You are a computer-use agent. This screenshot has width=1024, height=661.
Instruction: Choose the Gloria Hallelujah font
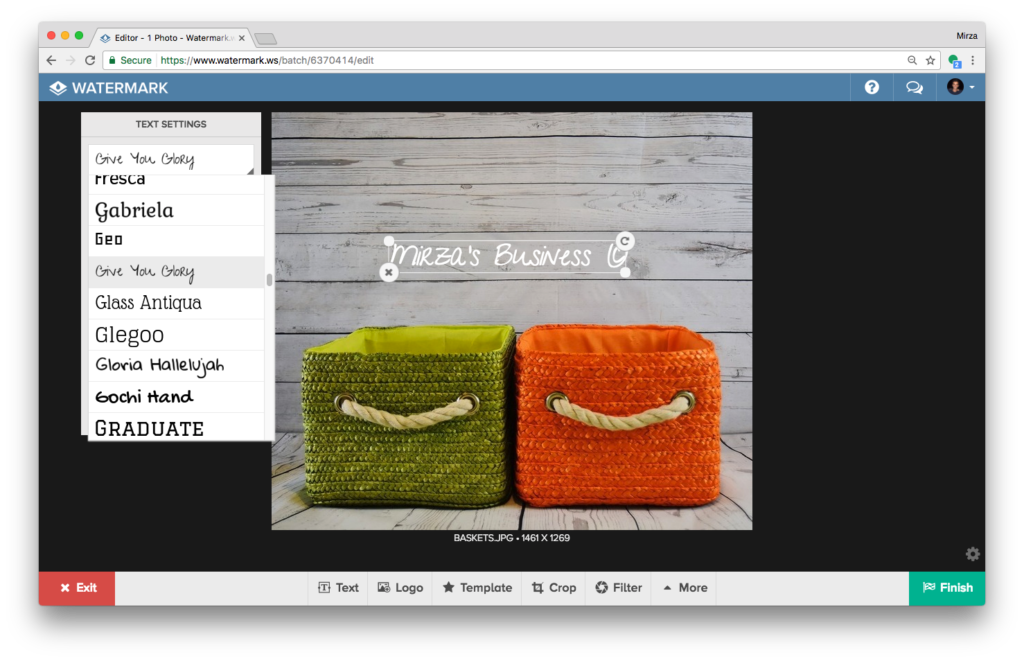coord(176,366)
